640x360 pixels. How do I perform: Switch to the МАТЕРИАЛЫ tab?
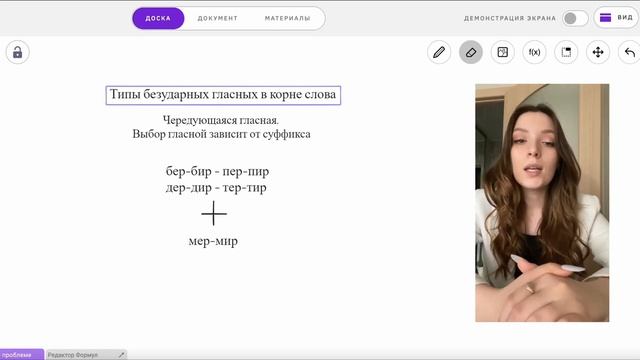(287, 18)
